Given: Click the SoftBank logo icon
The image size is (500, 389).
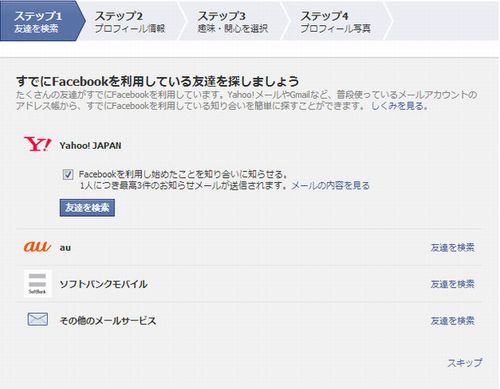Looking at the screenshot, I should click(x=38, y=284).
